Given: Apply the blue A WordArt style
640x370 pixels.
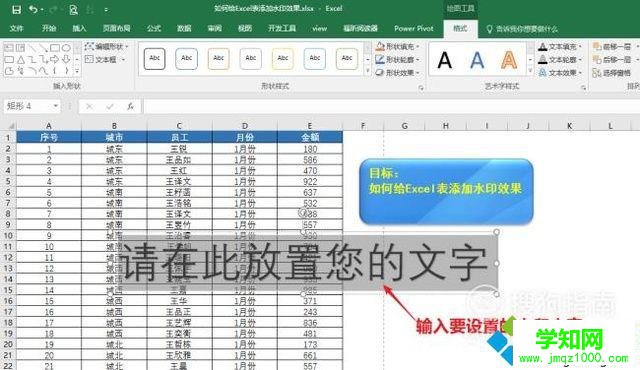Looking at the screenshot, I should pos(477,60).
